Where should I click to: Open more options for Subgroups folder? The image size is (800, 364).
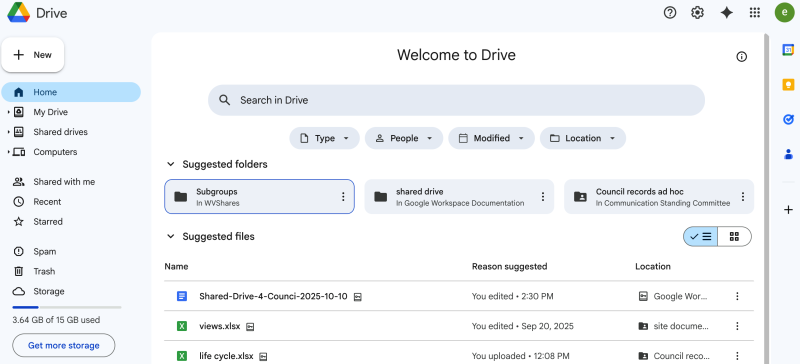pos(343,197)
